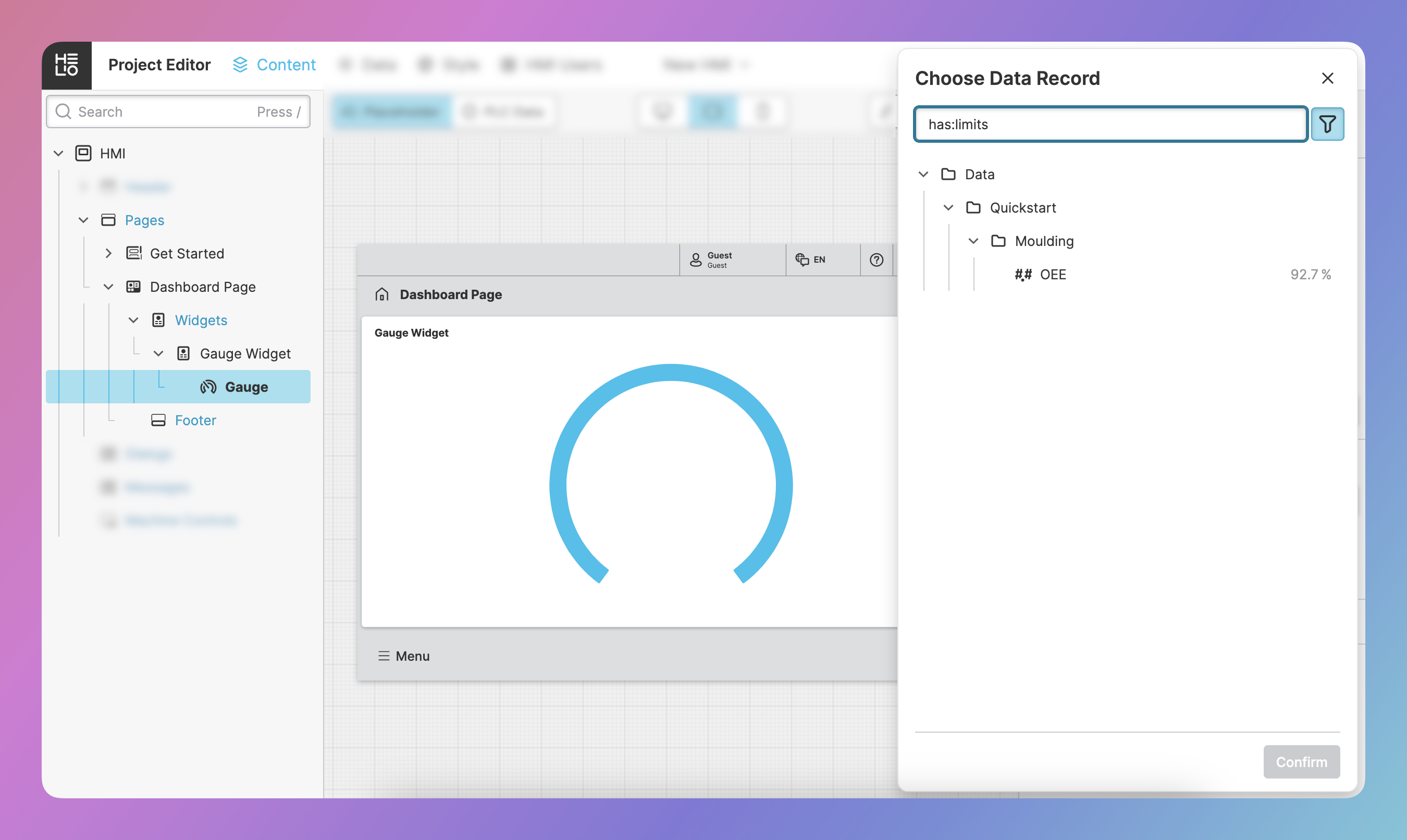Close the Choose Data Record dialog
Viewport: 1407px width, 840px height.
1327,78
